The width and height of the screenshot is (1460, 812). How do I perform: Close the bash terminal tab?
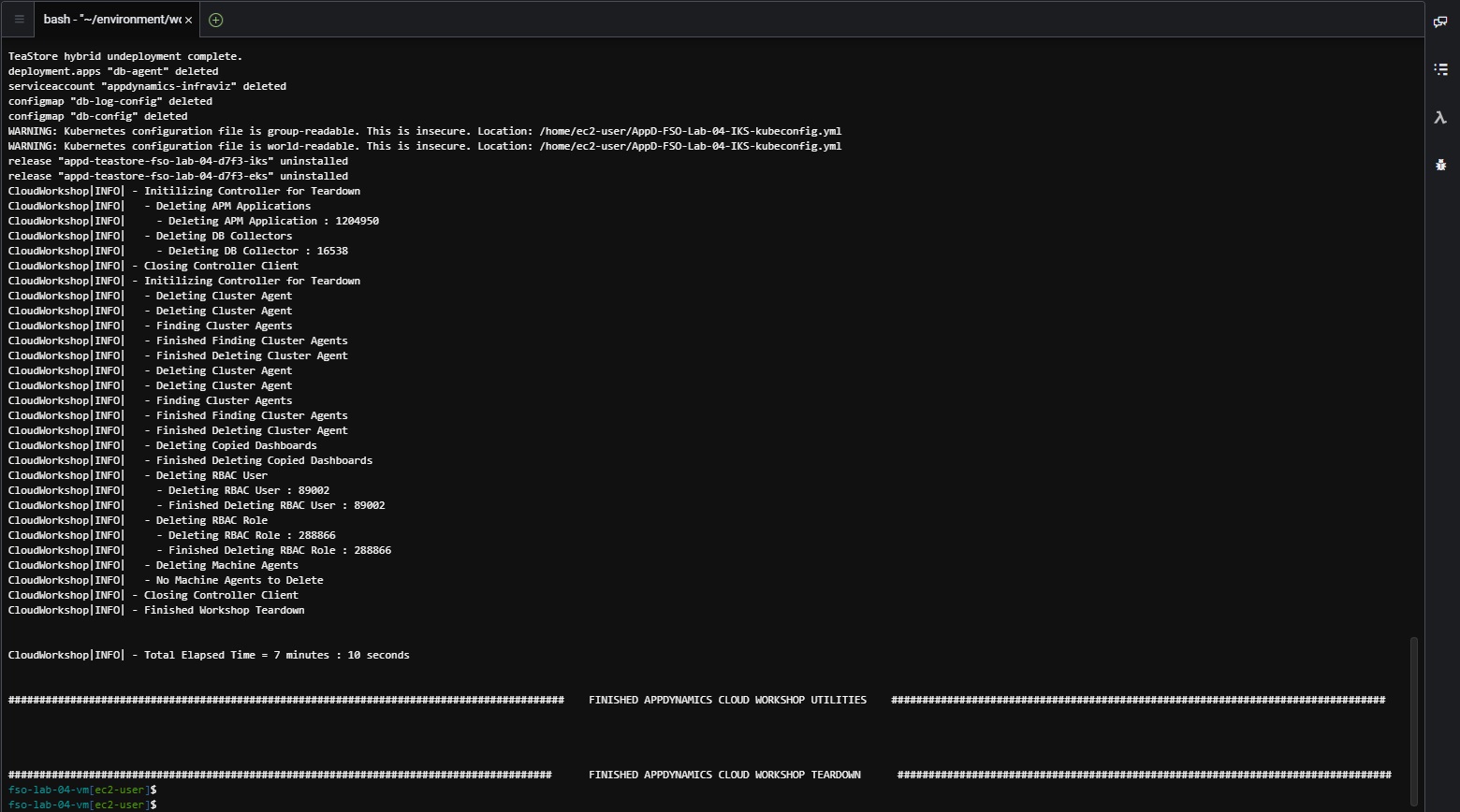pyautogui.click(x=188, y=20)
